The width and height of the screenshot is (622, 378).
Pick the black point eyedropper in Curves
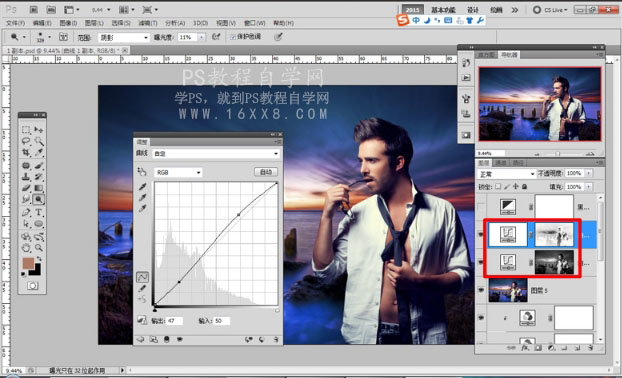tap(142, 186)
